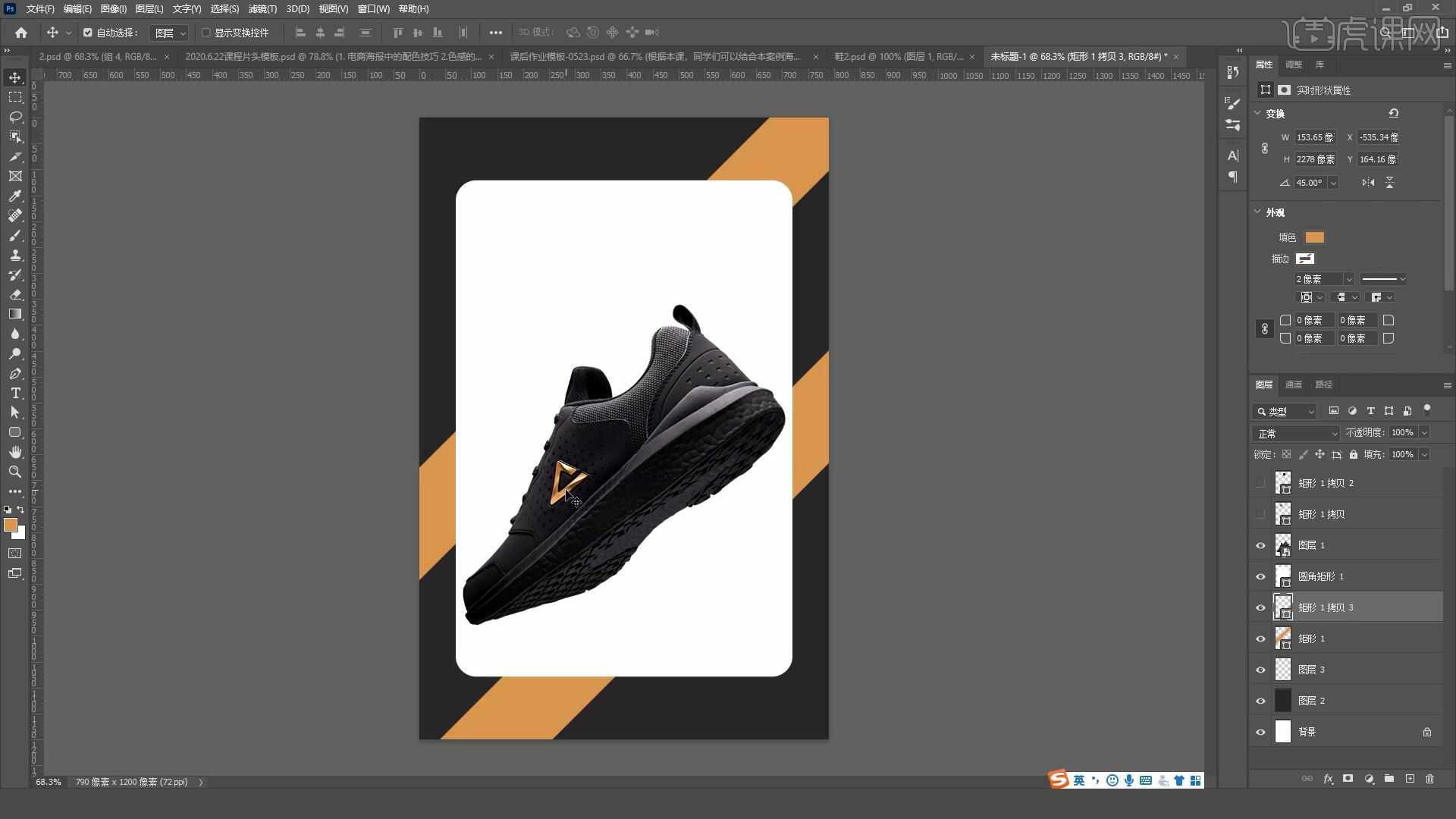1456x819 pixels.
Task: Click the zoom level 68.3% field
Action: click(x=49, y=782)
